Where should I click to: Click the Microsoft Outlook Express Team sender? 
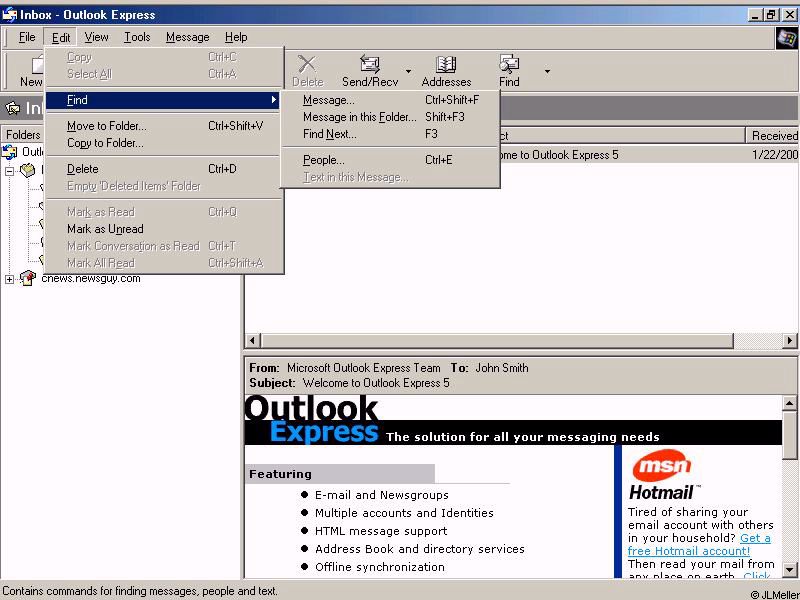pos(363,368)
